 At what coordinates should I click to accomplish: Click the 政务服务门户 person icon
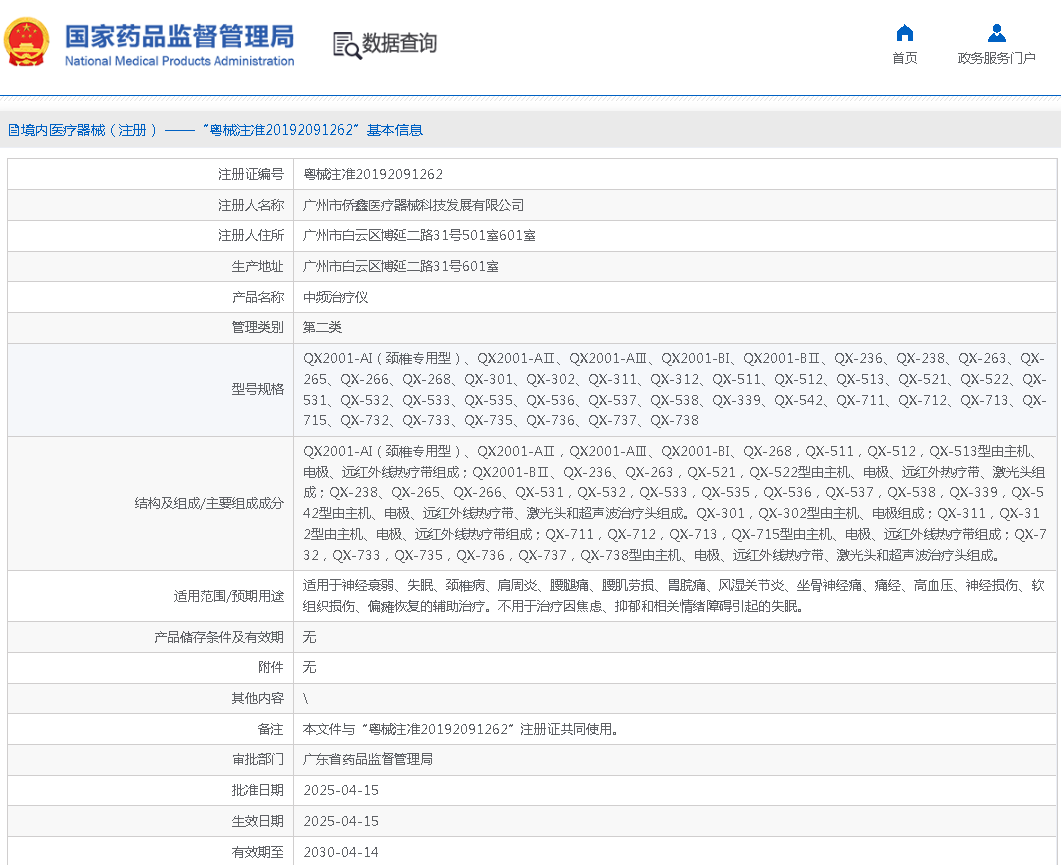click(x=996, y=33)
